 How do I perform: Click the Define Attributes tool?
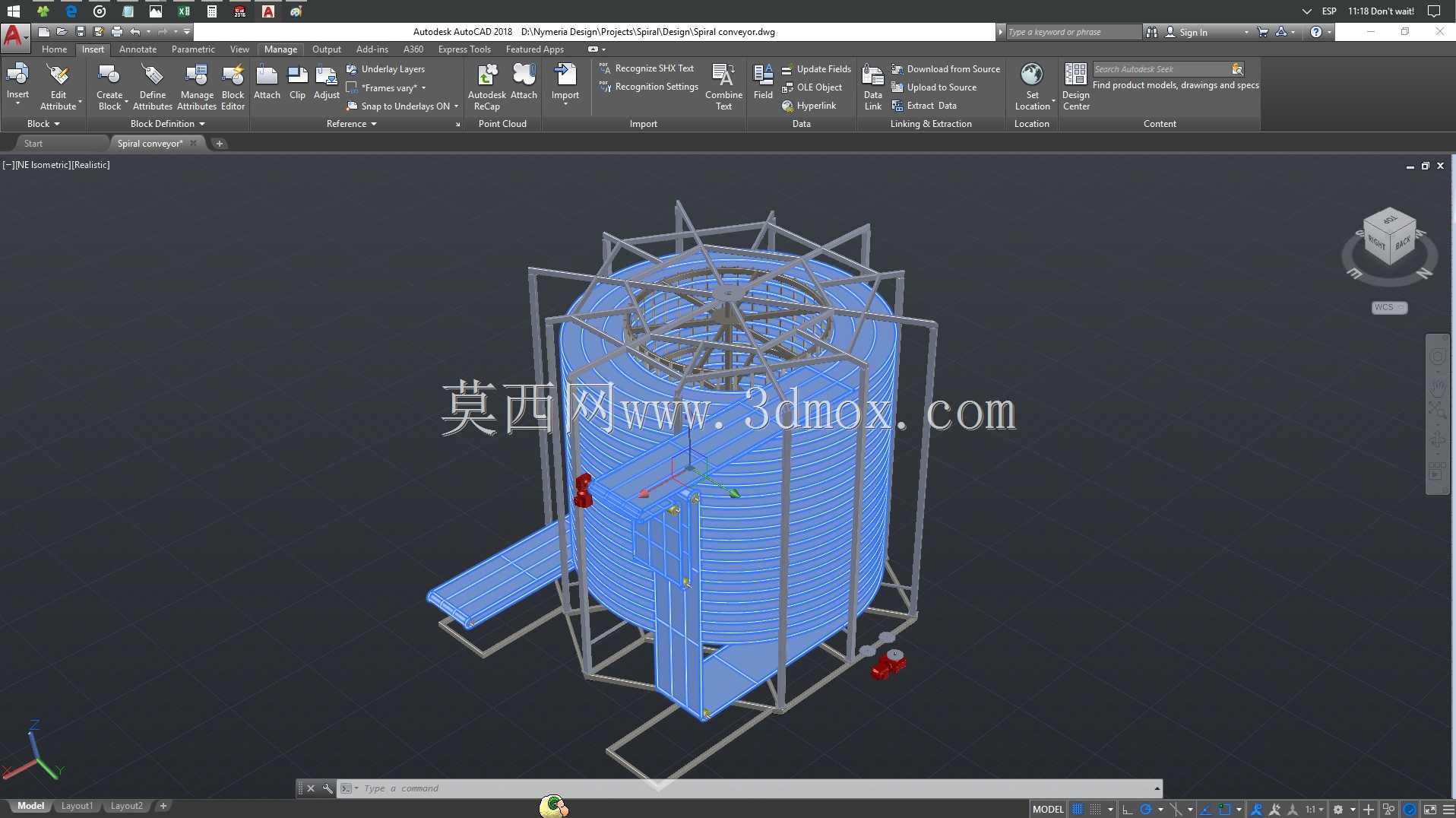coord(153,87)
